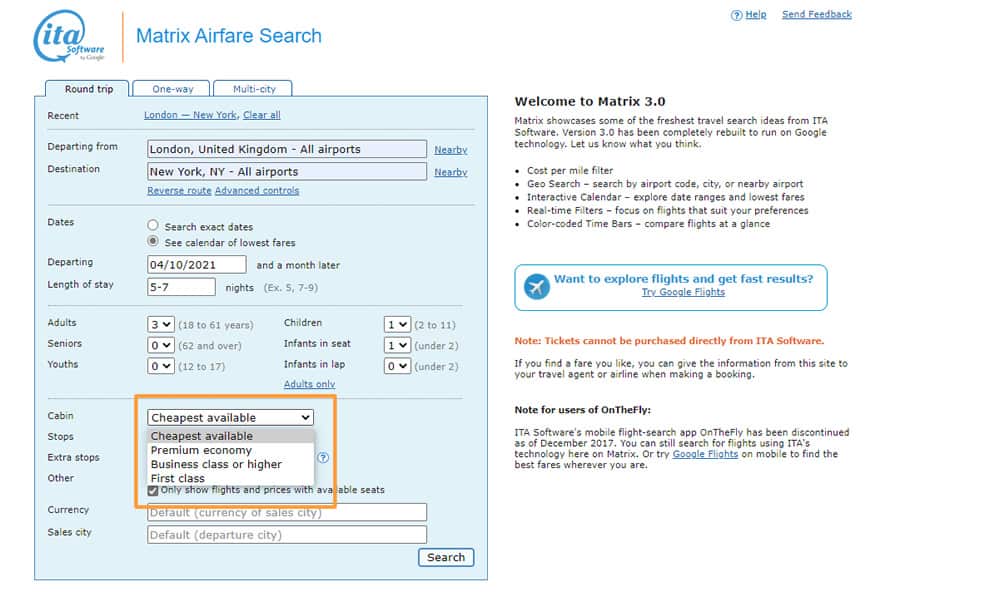The image size is (1000, 592).
Task: Collapse the Cabin dropdown
Action: point(230,417)
